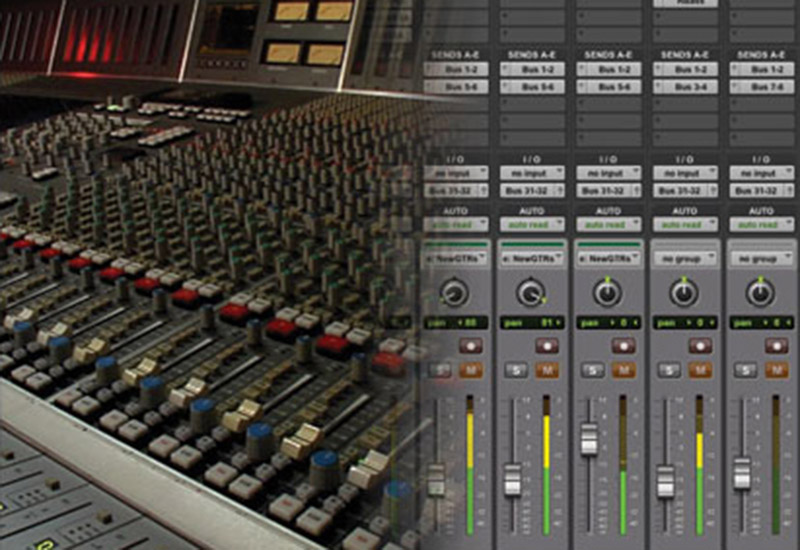The width and height of the screenshot is (800, 550).
Task: Click the pan value field on the fourth strip
Action: pyautogui.click(x=685, y=322)
